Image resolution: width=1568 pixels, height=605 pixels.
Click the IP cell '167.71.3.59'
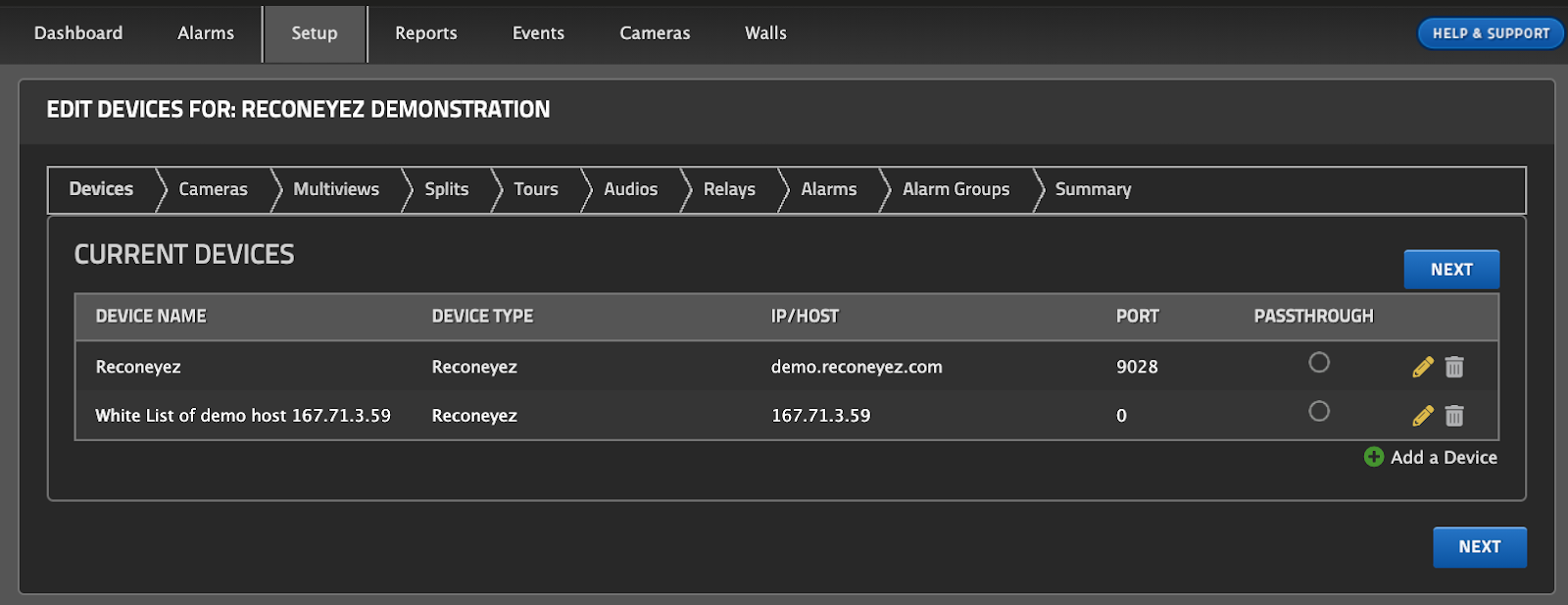pyautogui.click(x=820, y=416)
